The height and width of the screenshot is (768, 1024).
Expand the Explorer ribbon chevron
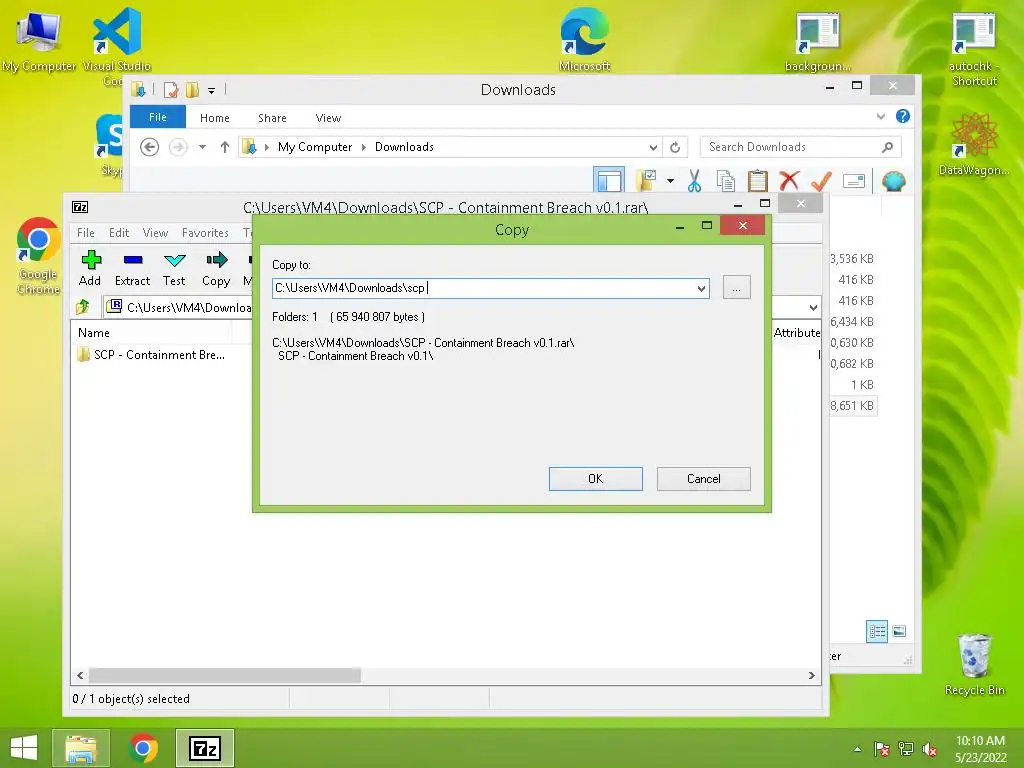tap(881, 116)
